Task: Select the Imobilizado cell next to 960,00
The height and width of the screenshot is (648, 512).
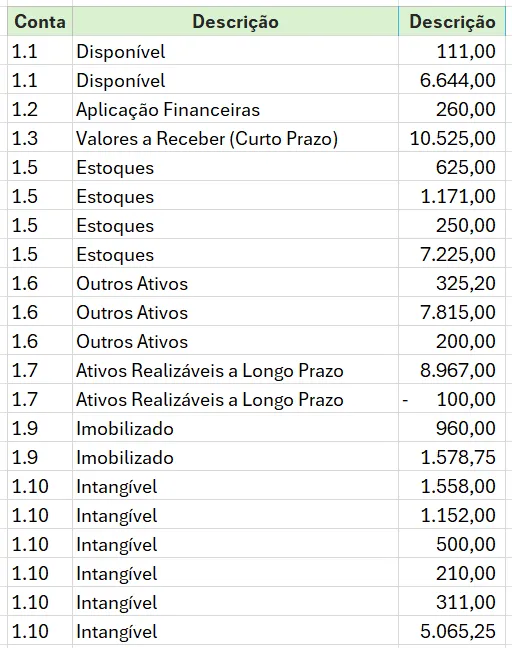Action: click(x=235, y=427)
